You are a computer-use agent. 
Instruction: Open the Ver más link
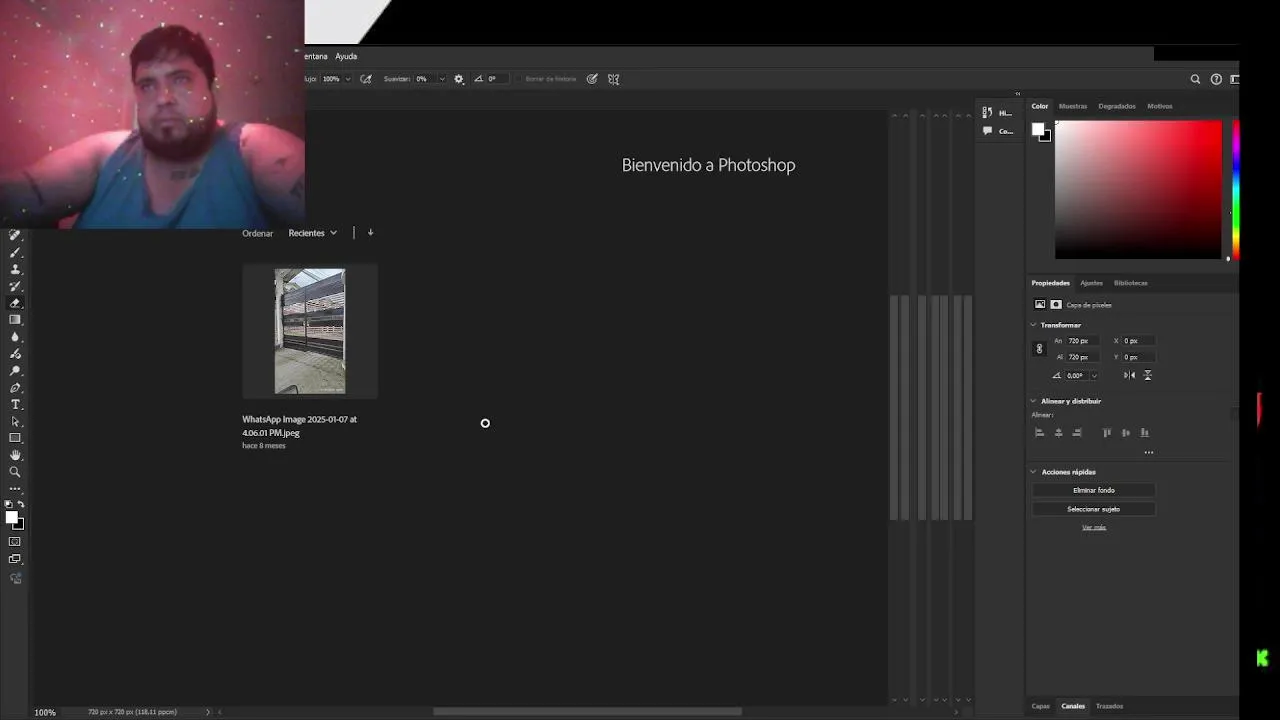[x=1094, y=527]
